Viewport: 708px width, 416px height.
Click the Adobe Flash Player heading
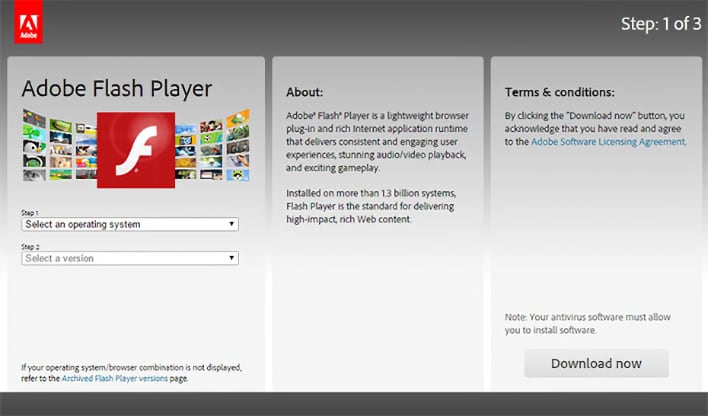[116, 89]
